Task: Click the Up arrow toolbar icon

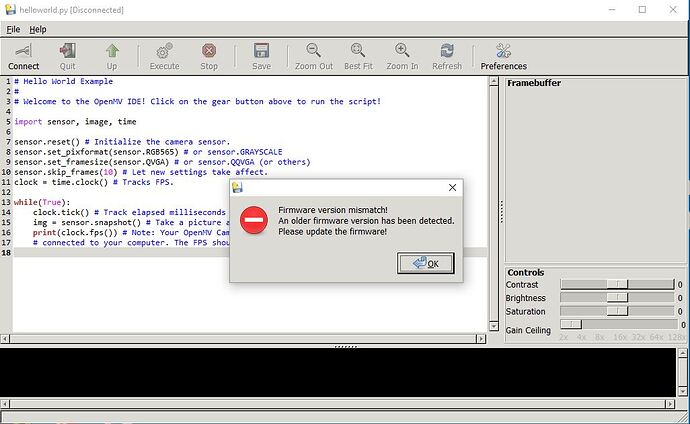Action: point(112,51)
